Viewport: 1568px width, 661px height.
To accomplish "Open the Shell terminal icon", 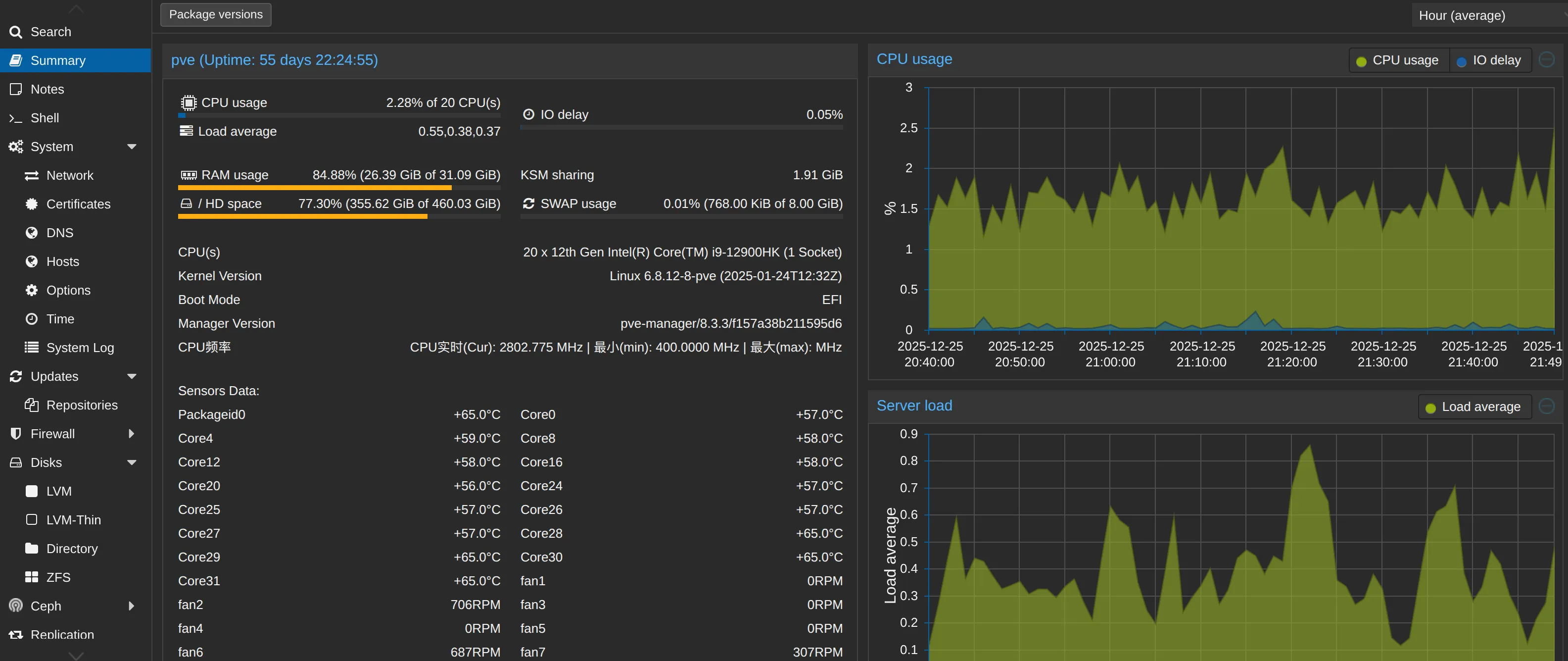I will 16,118.
